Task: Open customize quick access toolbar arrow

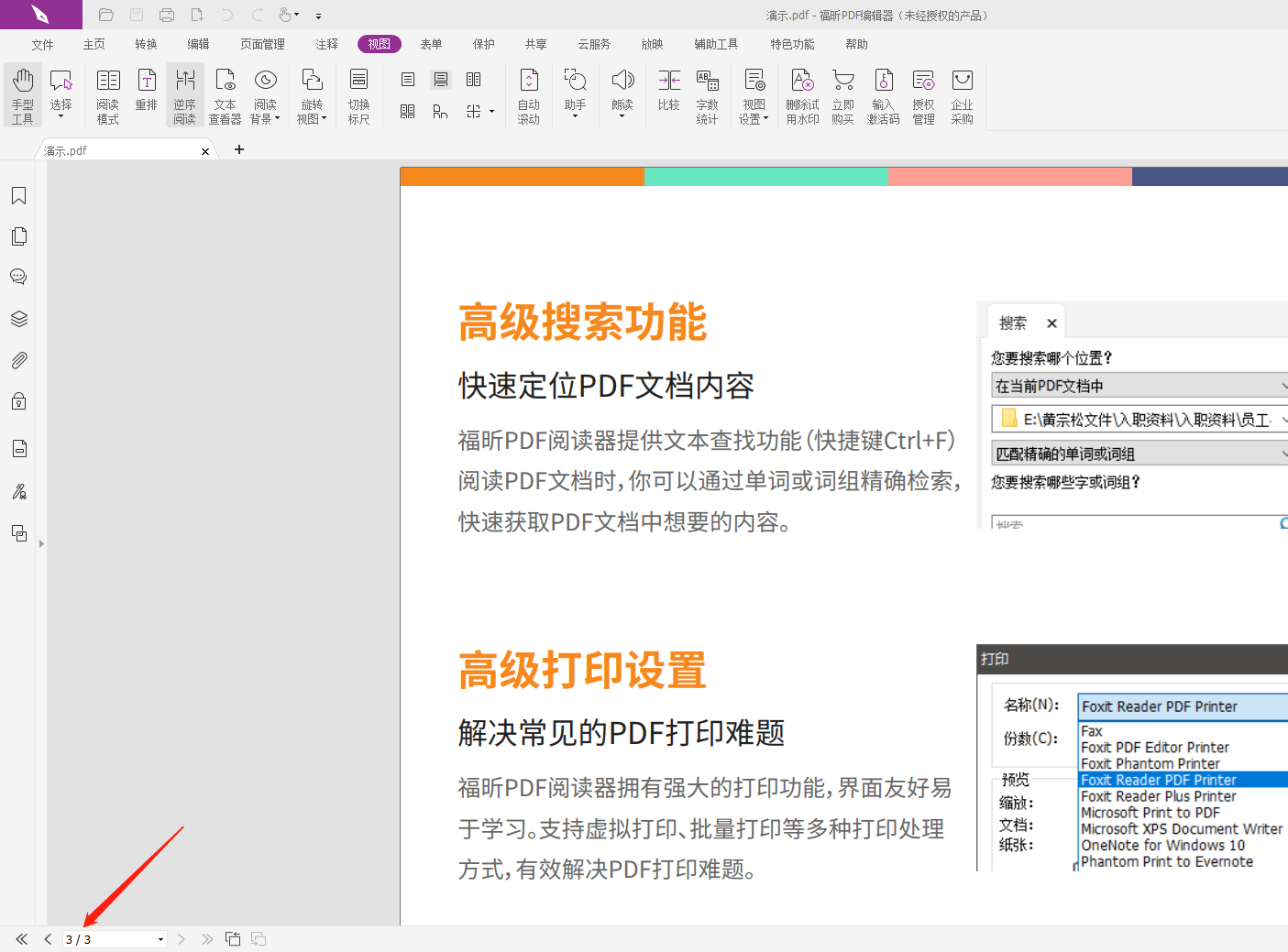Action: [x=318, y=16]
